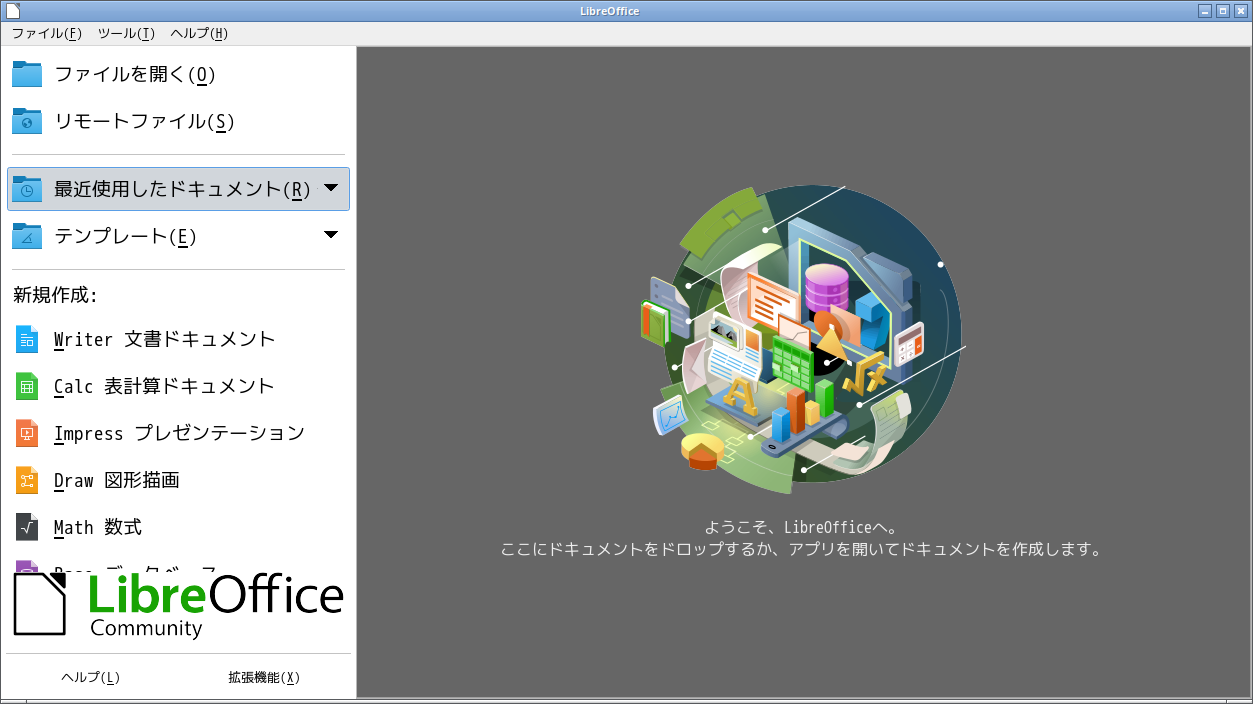Click the Remote Files globe folder icon
The height and width of the screenshot is (704, 1253).
[27, 121]
